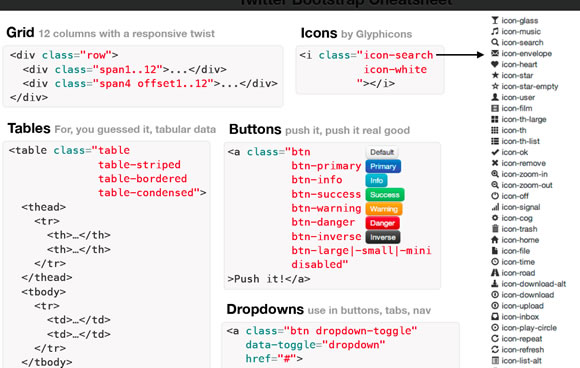Click the white Default button
This screenshot has width=580, height=368.
click(382, 152)
